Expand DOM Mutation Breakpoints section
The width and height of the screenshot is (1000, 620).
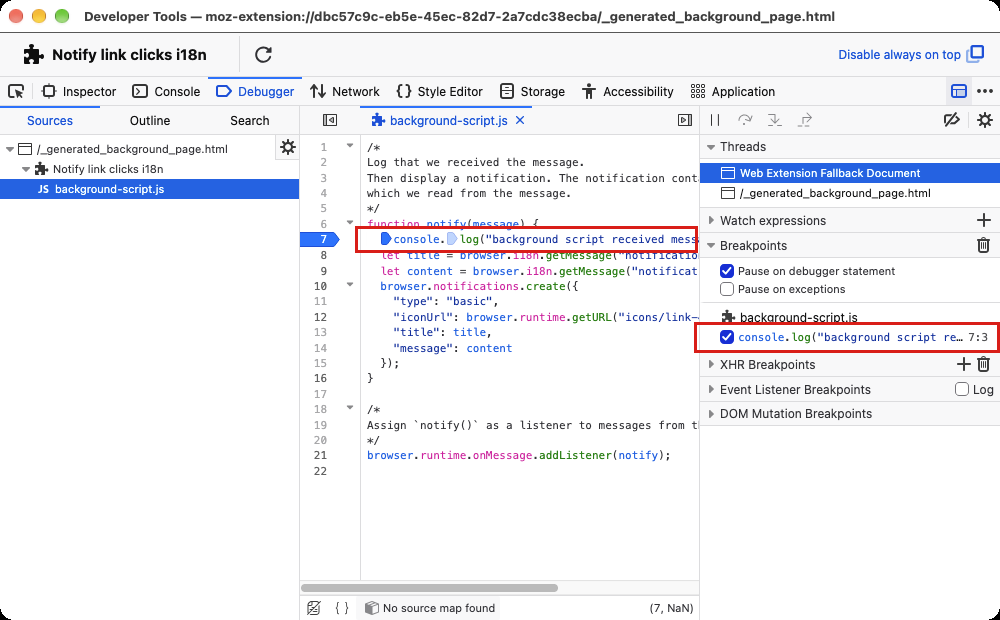click(711, 414)
